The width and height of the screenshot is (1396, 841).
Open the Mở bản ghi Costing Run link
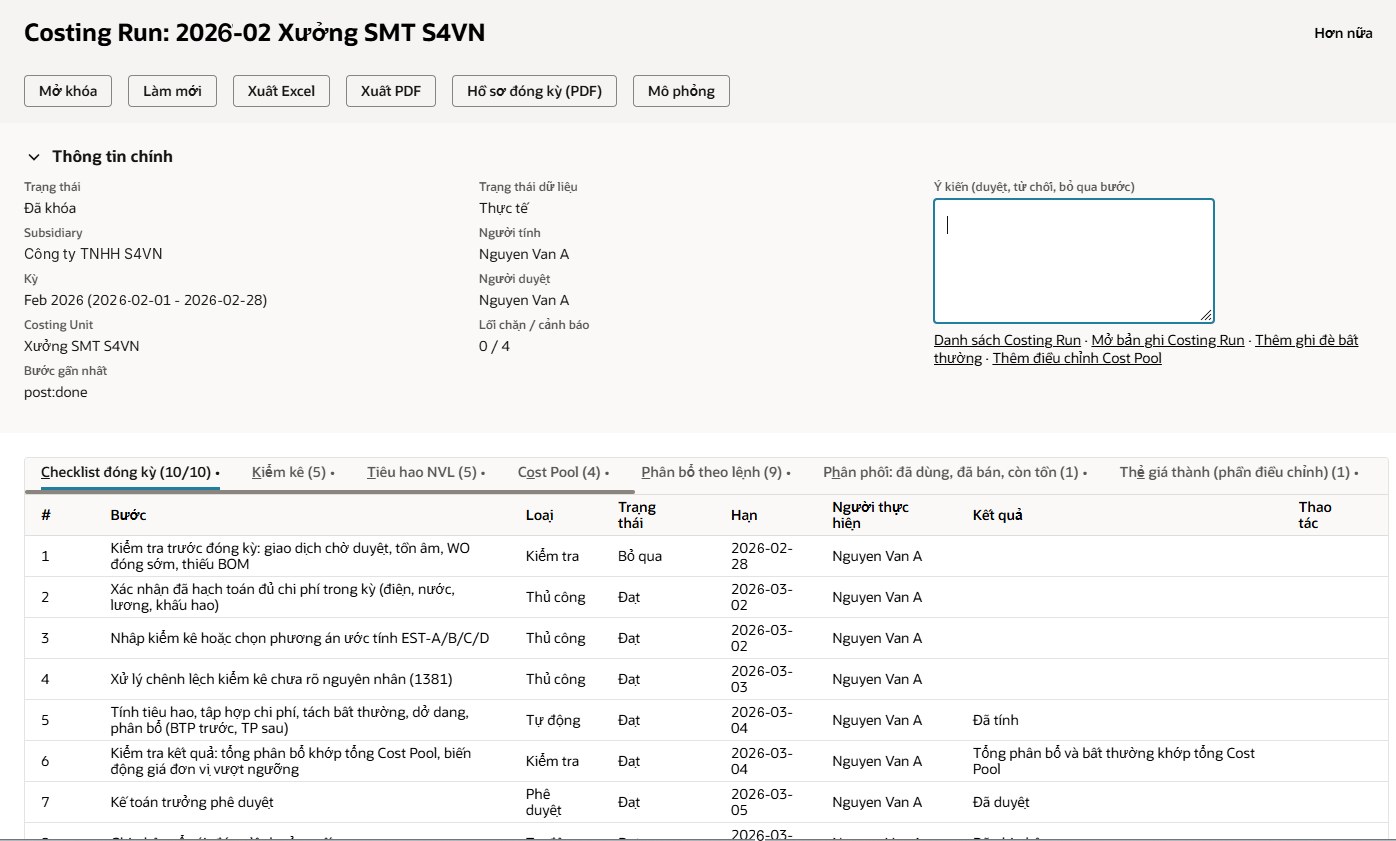click(x=1168, y=340)
